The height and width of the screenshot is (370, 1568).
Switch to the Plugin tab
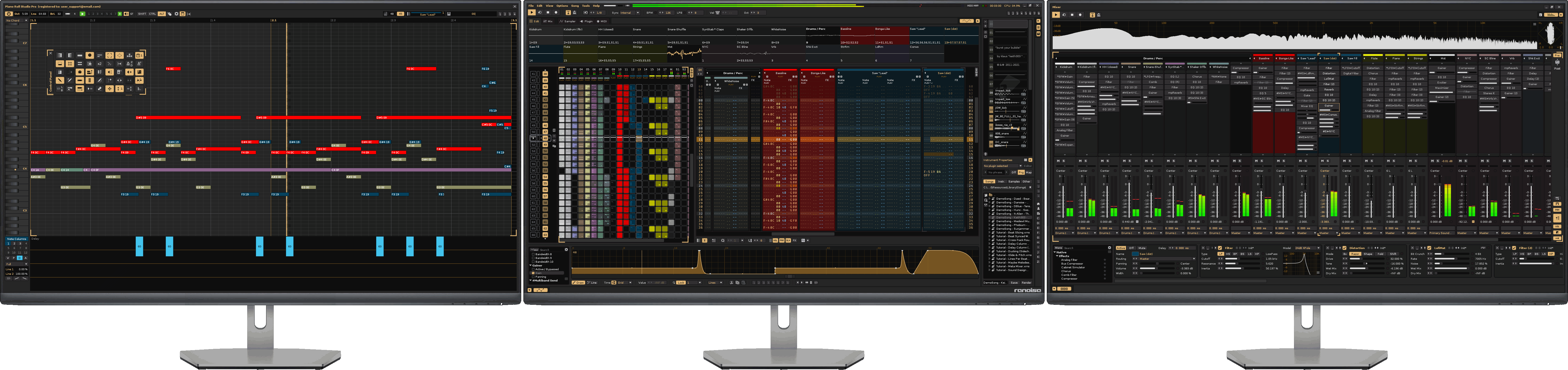[587, 21]
